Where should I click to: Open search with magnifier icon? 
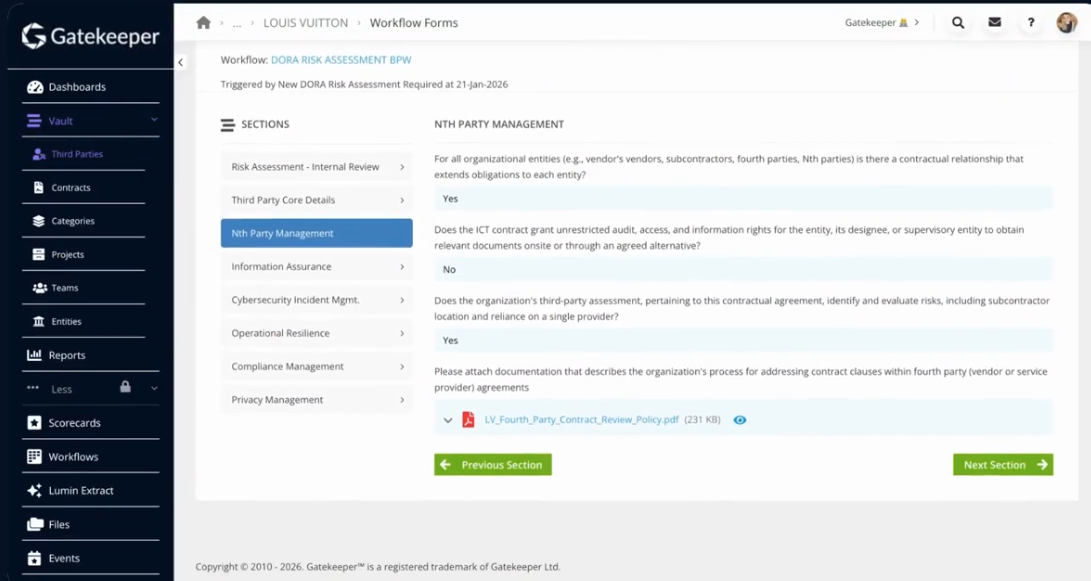[x=958, y=22]
